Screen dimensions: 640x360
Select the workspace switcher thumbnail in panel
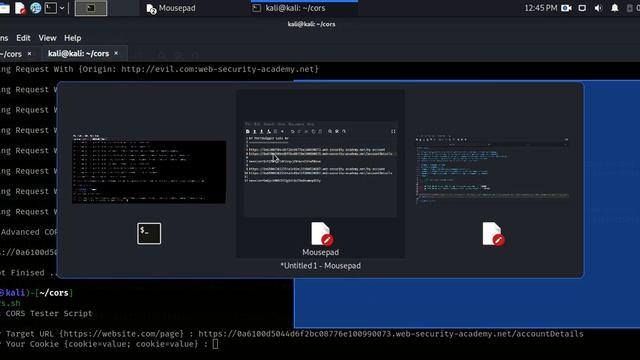tap(91, 8)
